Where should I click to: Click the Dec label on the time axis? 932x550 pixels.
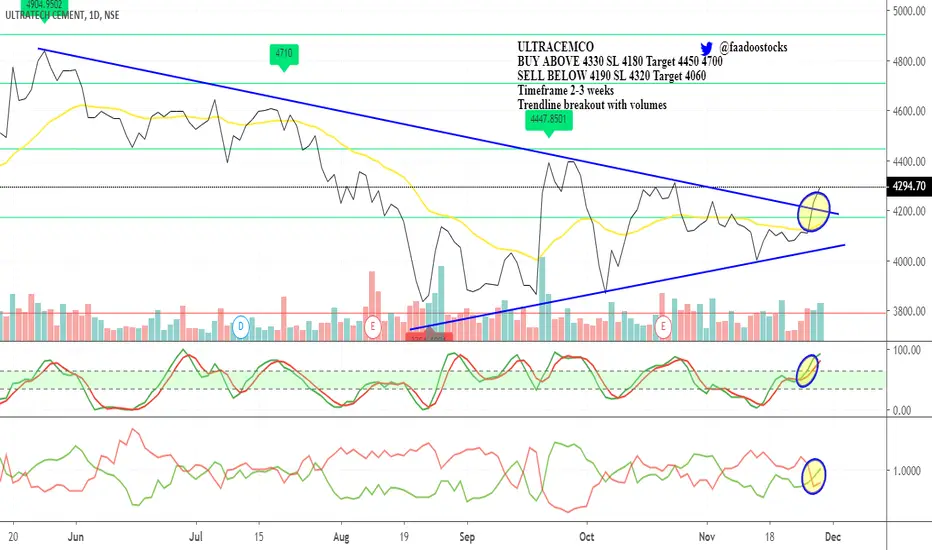coord(833,537)
